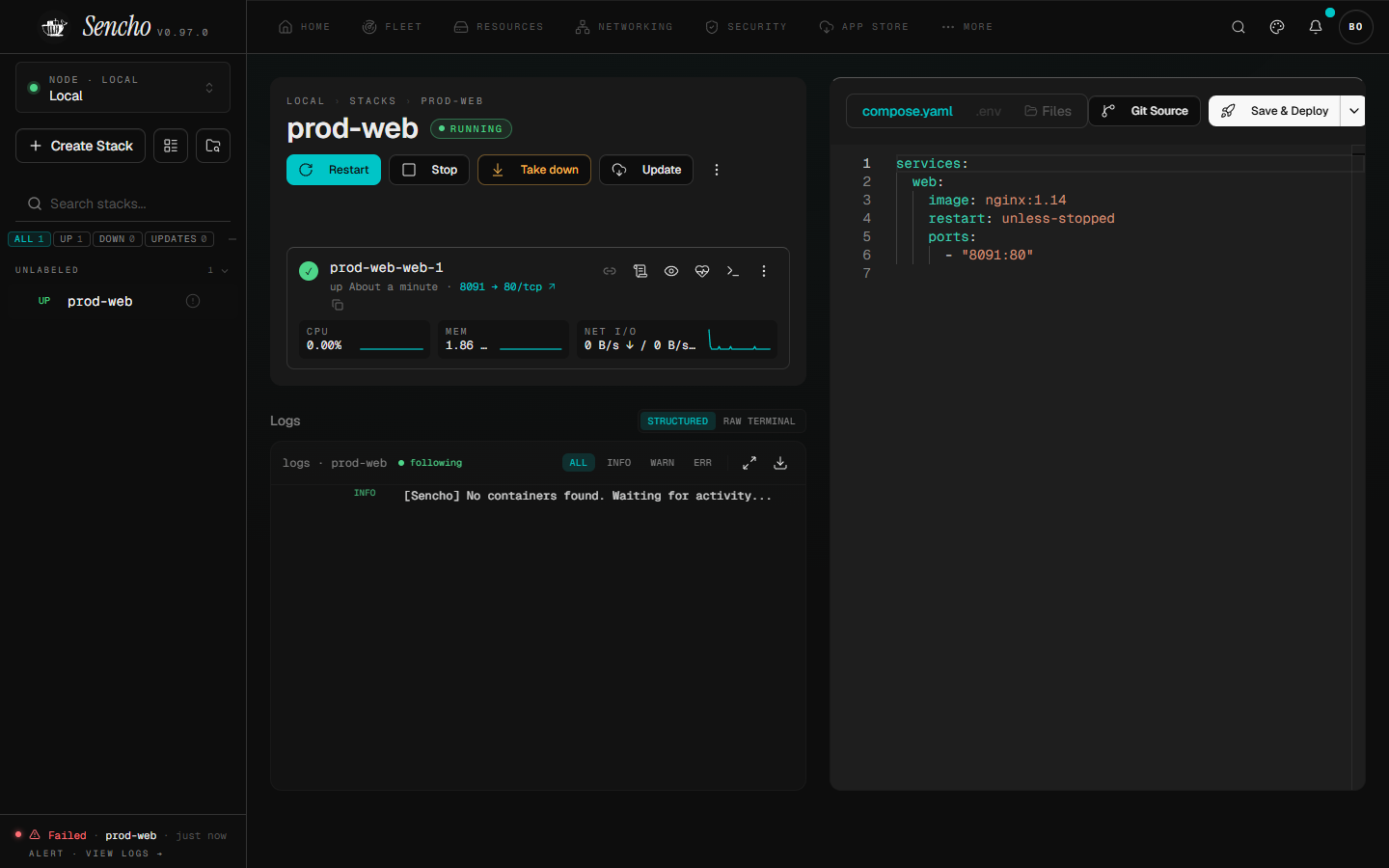
Task: Open the theme palette icon
Action: tap(1277, 27)
